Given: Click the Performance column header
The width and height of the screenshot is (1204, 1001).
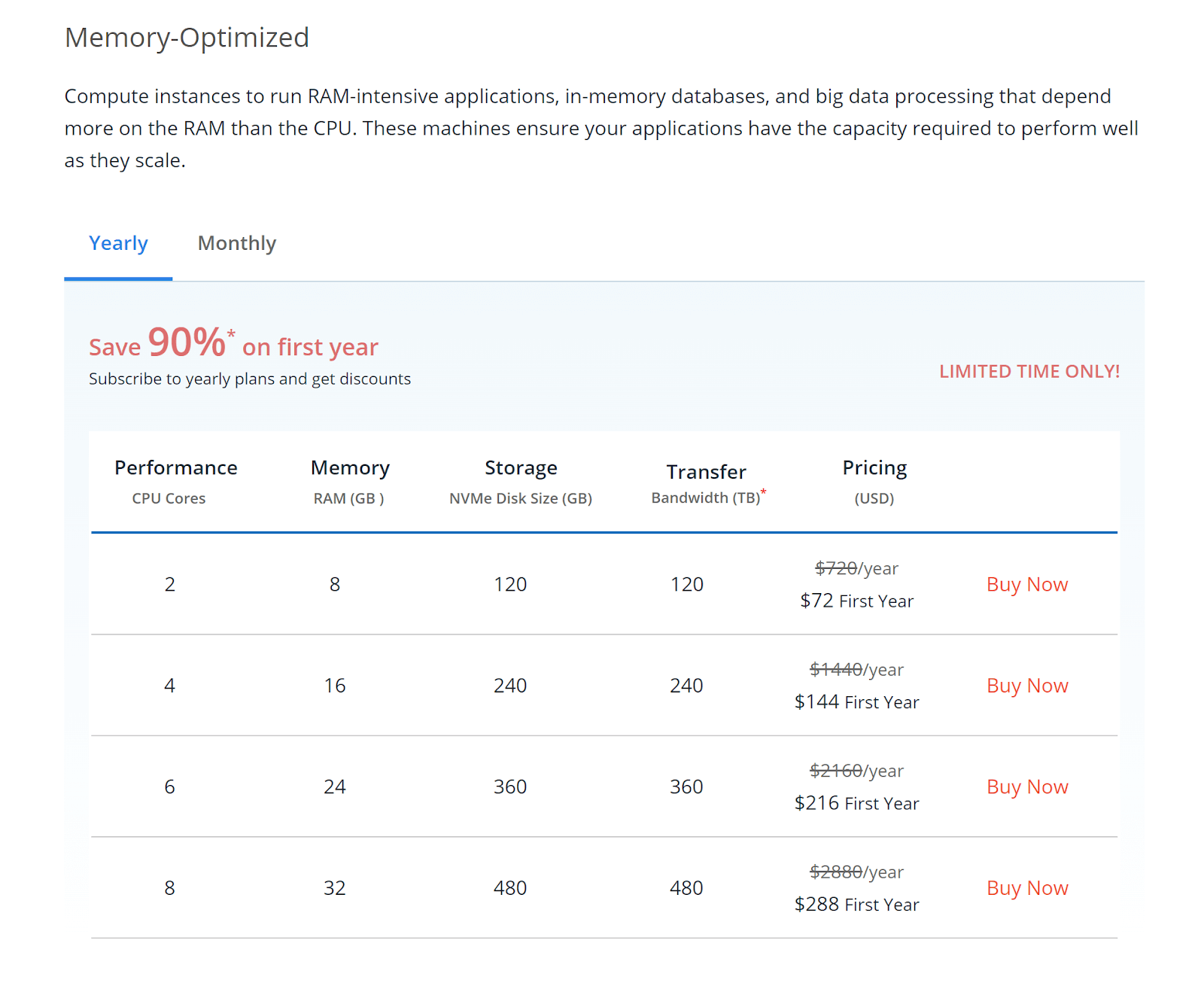Looking at the screenshot, I should 175,467.
